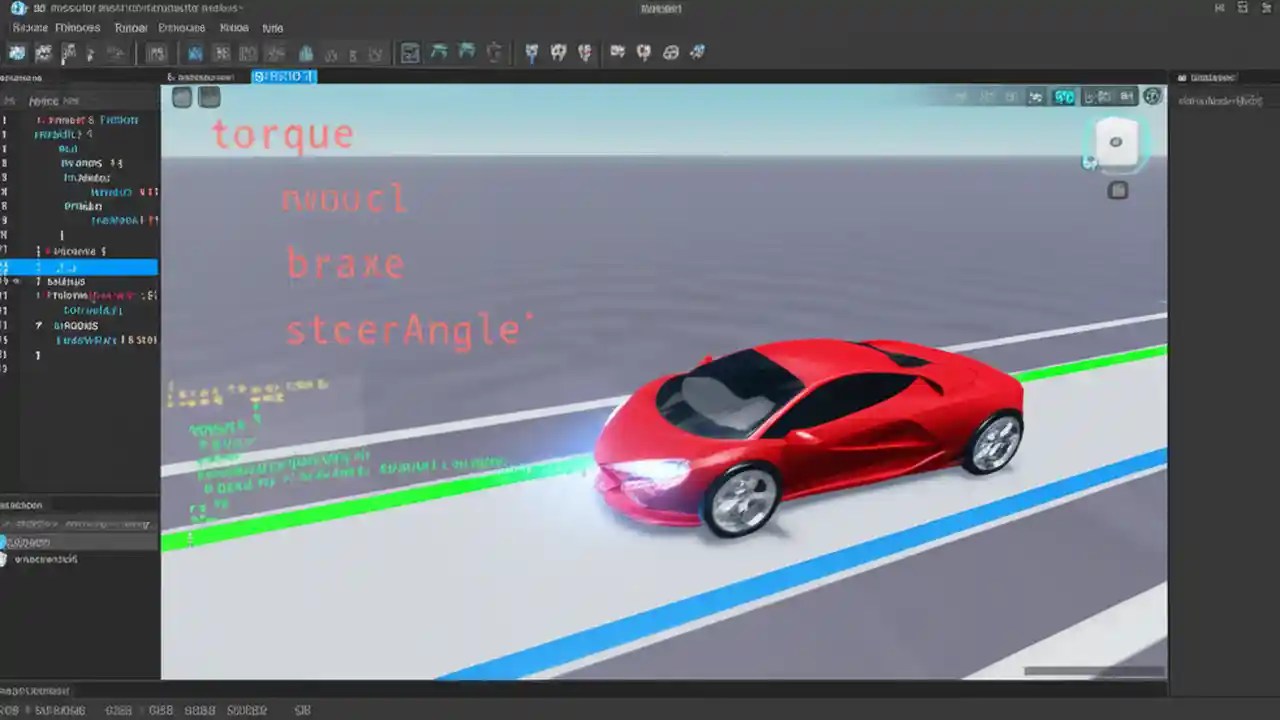This screenshot has width=1280, height=720.
Task: Click the selected blue line in the script editor
Action: point(80,267)
